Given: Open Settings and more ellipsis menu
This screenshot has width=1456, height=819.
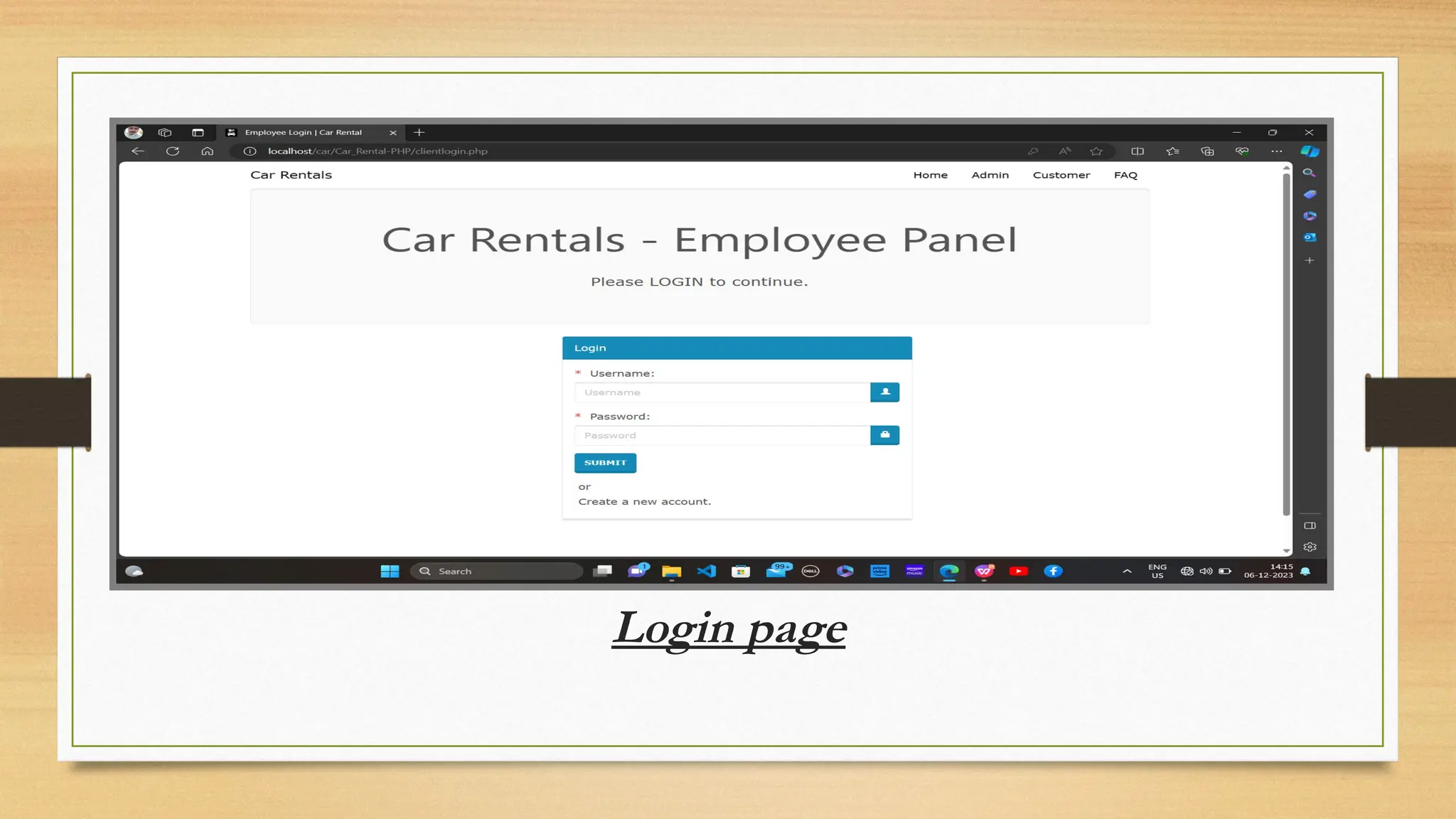Looking at the screenshot, I should click(1277, 151).
